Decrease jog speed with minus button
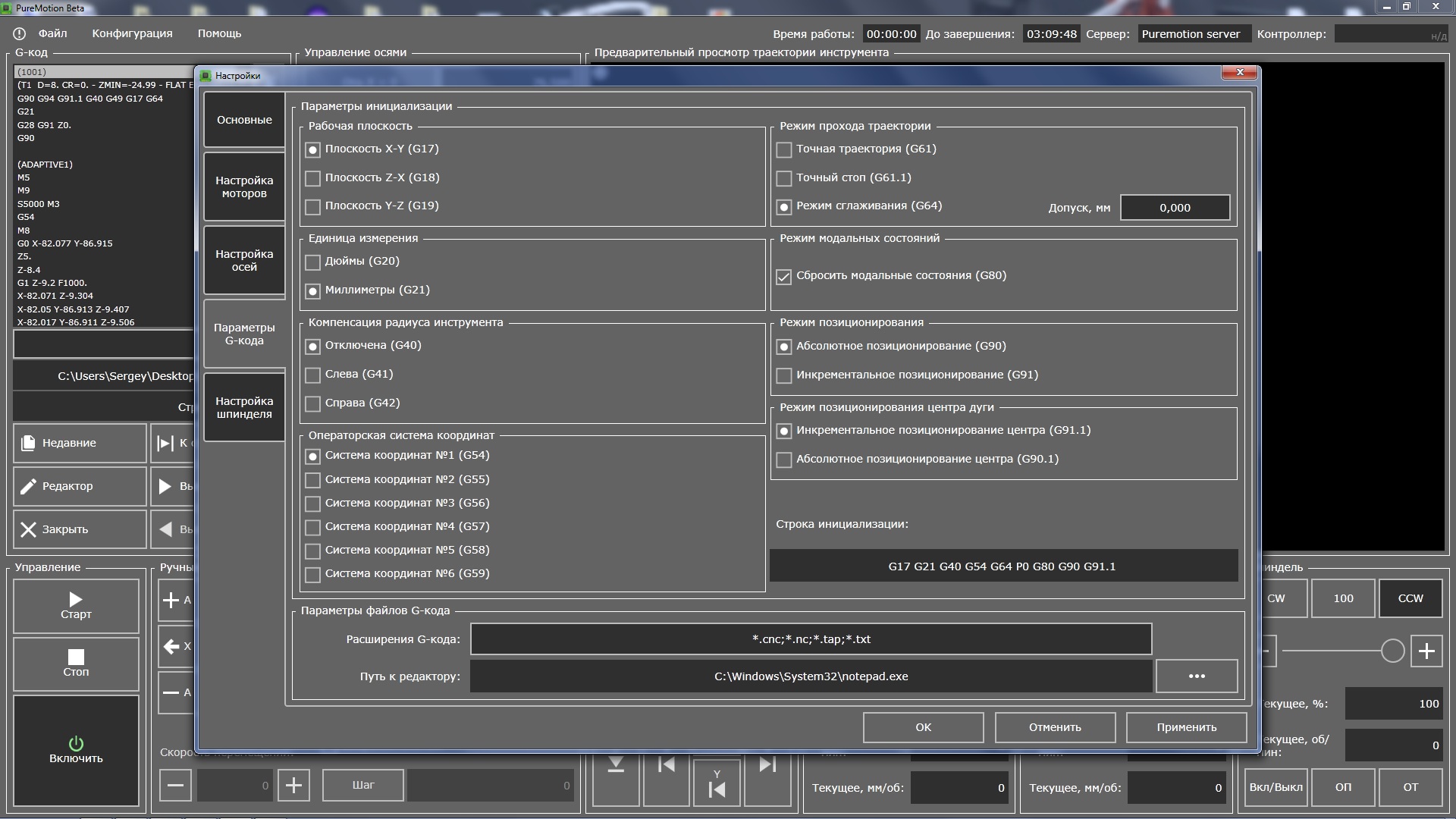 point(175,785)
